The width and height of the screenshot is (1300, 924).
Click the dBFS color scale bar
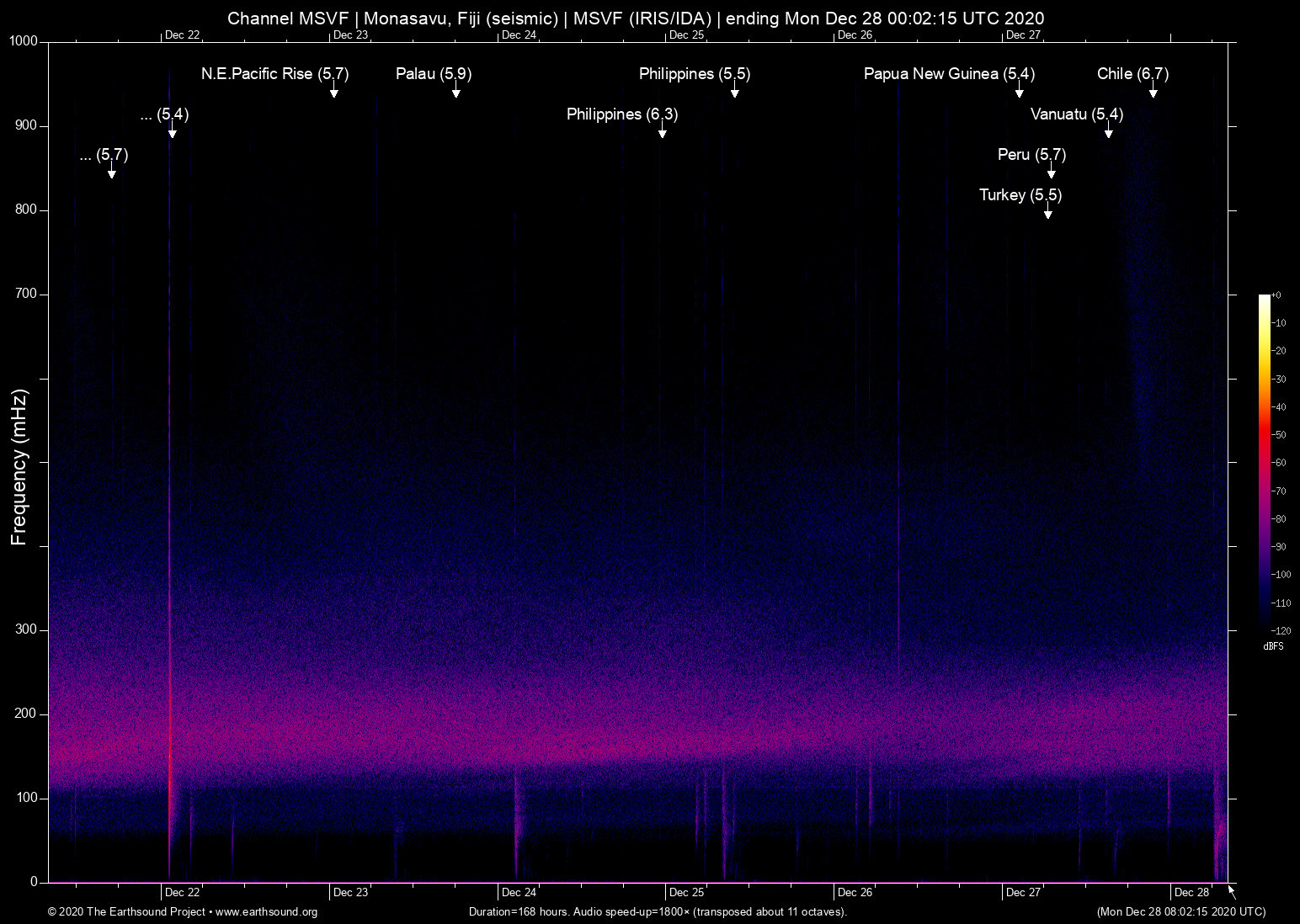click(1264, 463)
